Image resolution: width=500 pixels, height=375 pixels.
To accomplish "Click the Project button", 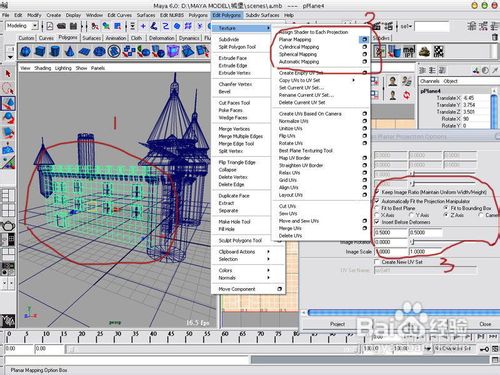I will click(337, 324).
